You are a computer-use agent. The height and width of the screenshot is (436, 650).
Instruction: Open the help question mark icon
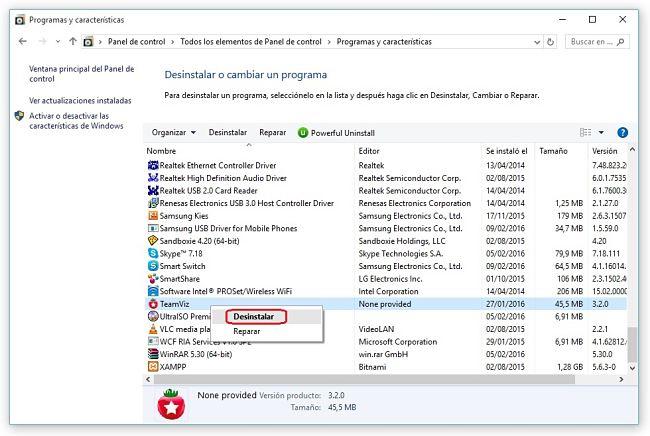(622, 133)
